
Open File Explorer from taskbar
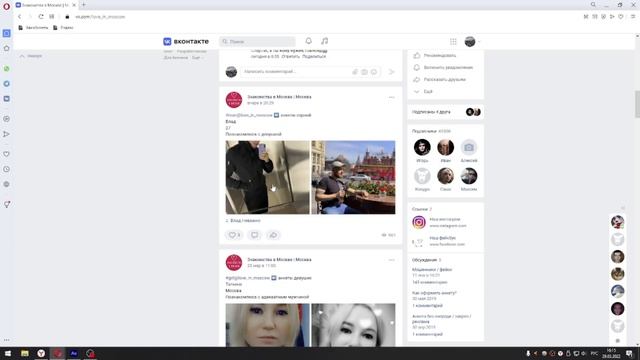click(25, 353)
